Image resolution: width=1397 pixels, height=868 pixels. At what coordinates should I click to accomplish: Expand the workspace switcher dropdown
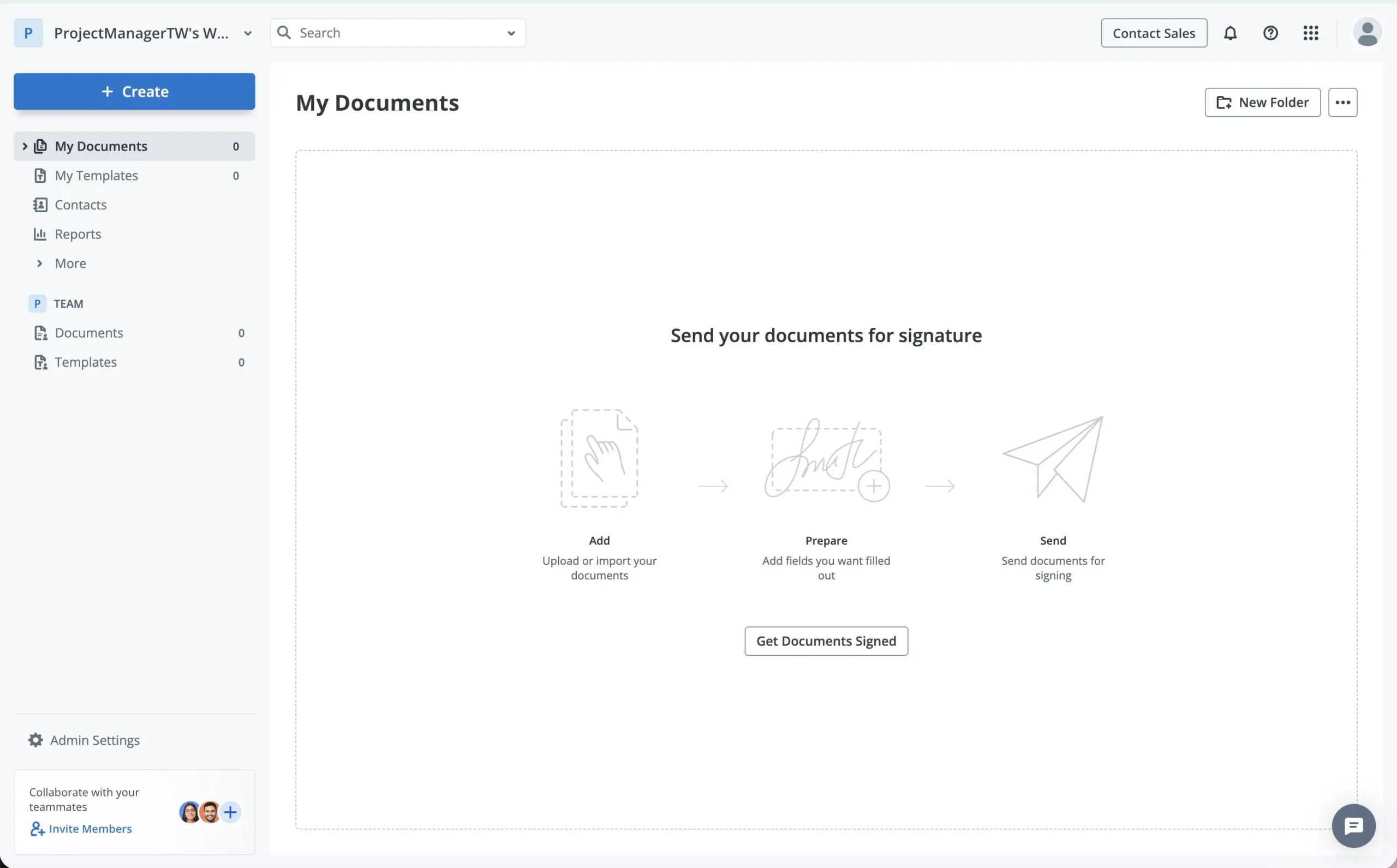point(247,33)
